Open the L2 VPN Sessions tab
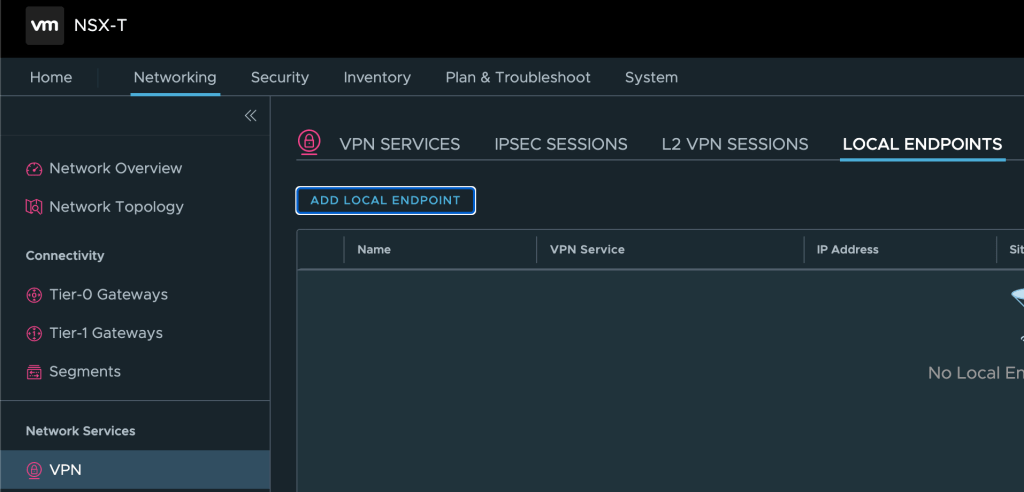The image size is (1024, 492). 735,144
